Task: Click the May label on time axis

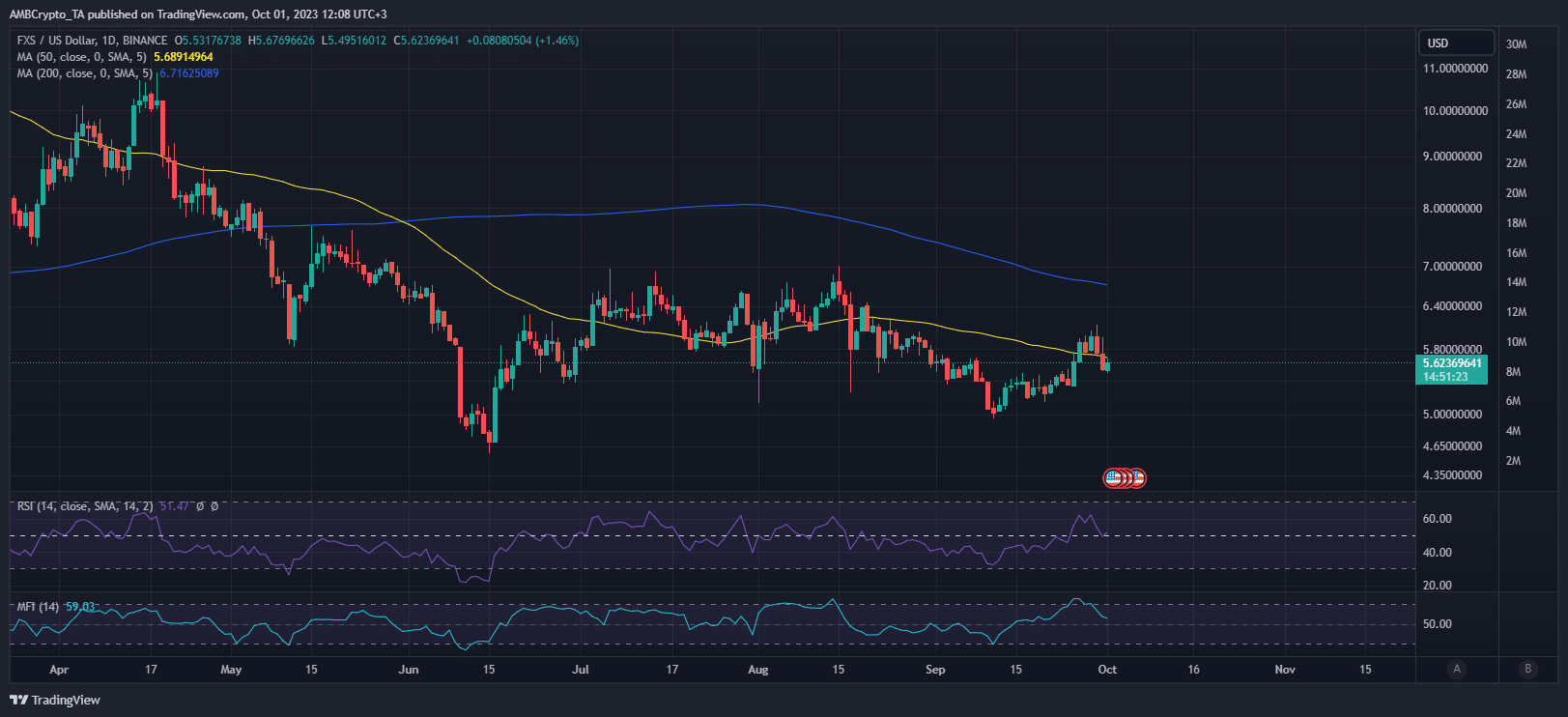Action: coord(231,670)
